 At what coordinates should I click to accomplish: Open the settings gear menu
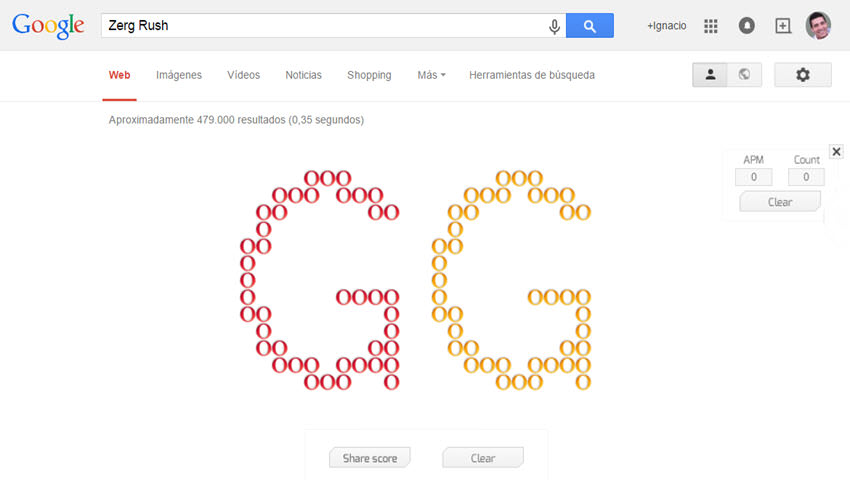pyautogui.click(x=803, y=75)
